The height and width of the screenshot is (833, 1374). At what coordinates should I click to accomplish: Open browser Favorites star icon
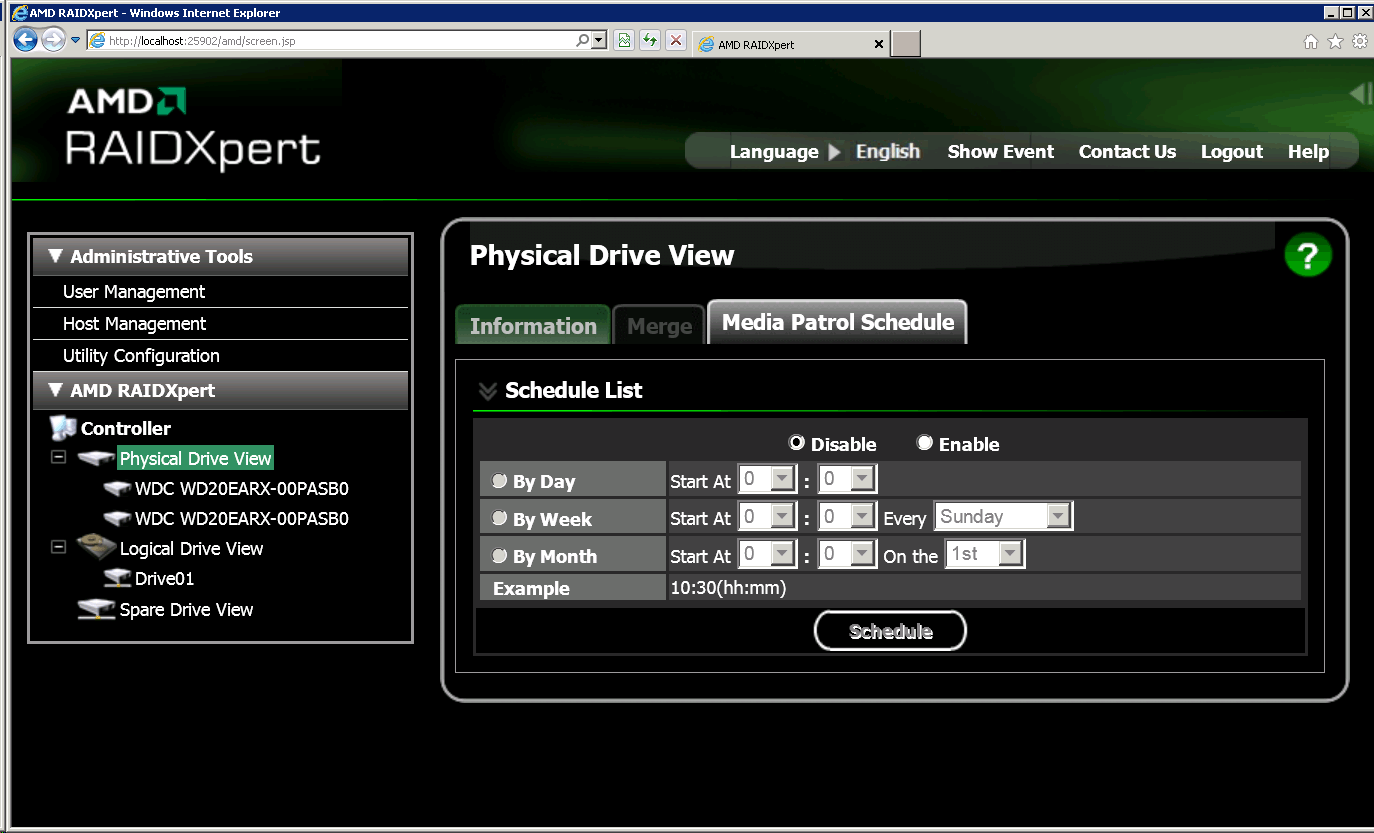tap(1335, 41)
